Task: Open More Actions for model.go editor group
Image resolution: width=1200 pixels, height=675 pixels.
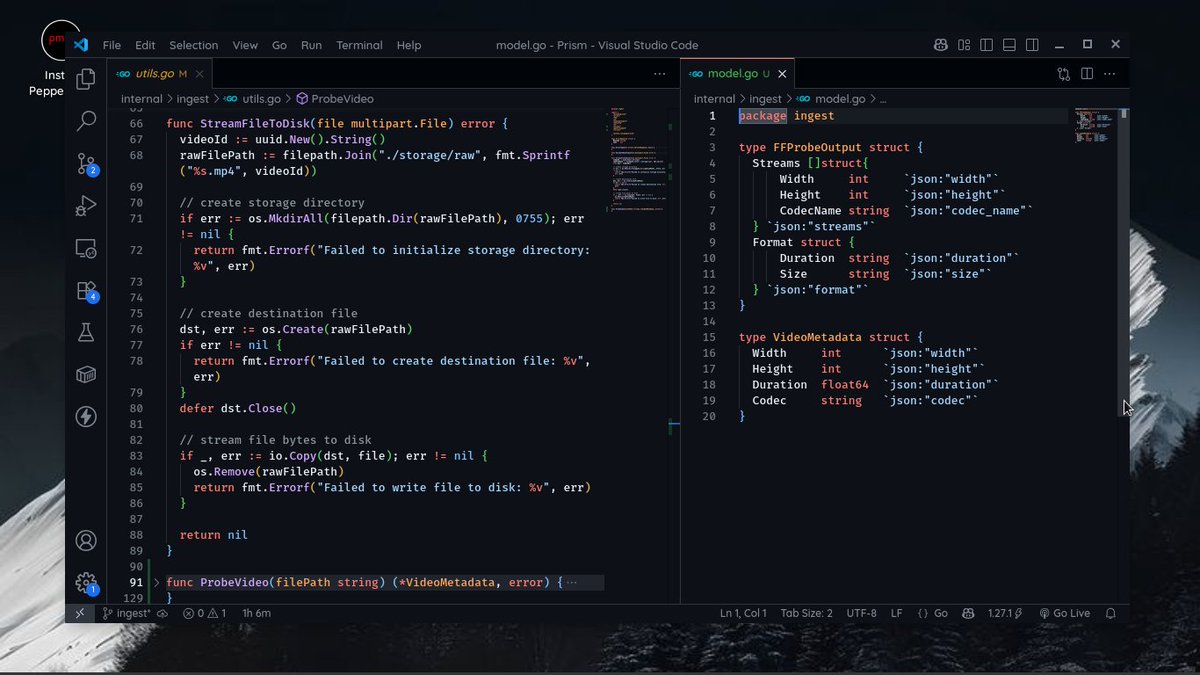Action: click(x=1109, y=74)
